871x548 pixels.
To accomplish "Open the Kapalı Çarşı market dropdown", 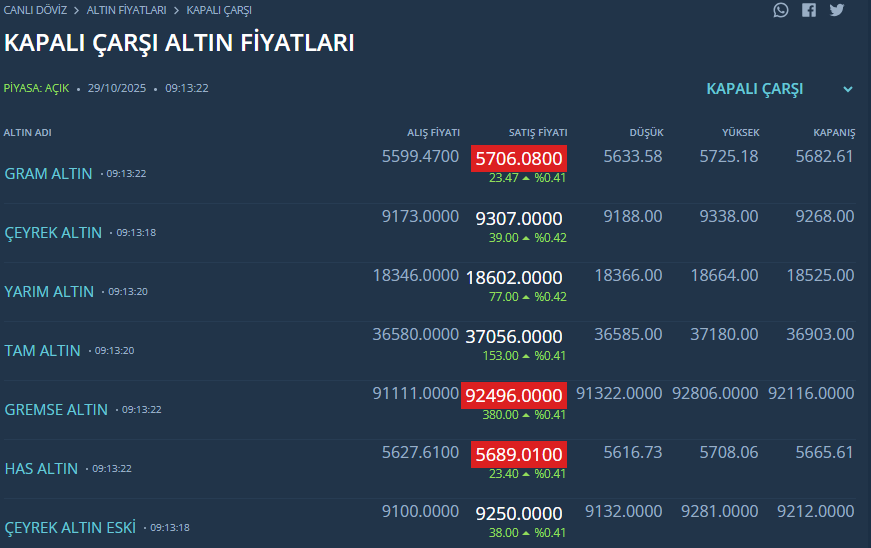I will (x=755, y=89).
